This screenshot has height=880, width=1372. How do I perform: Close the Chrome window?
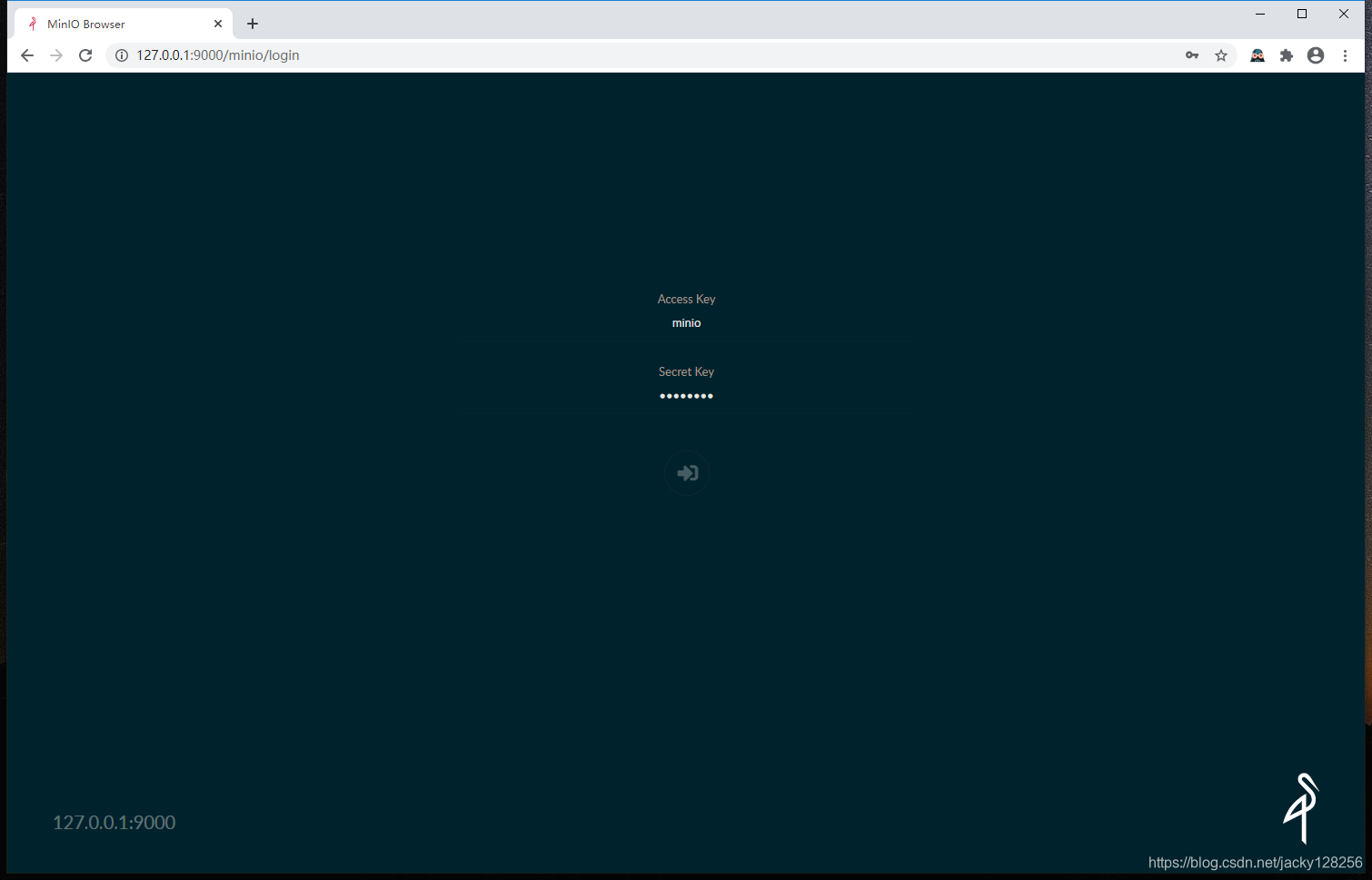click(1344, 14)
